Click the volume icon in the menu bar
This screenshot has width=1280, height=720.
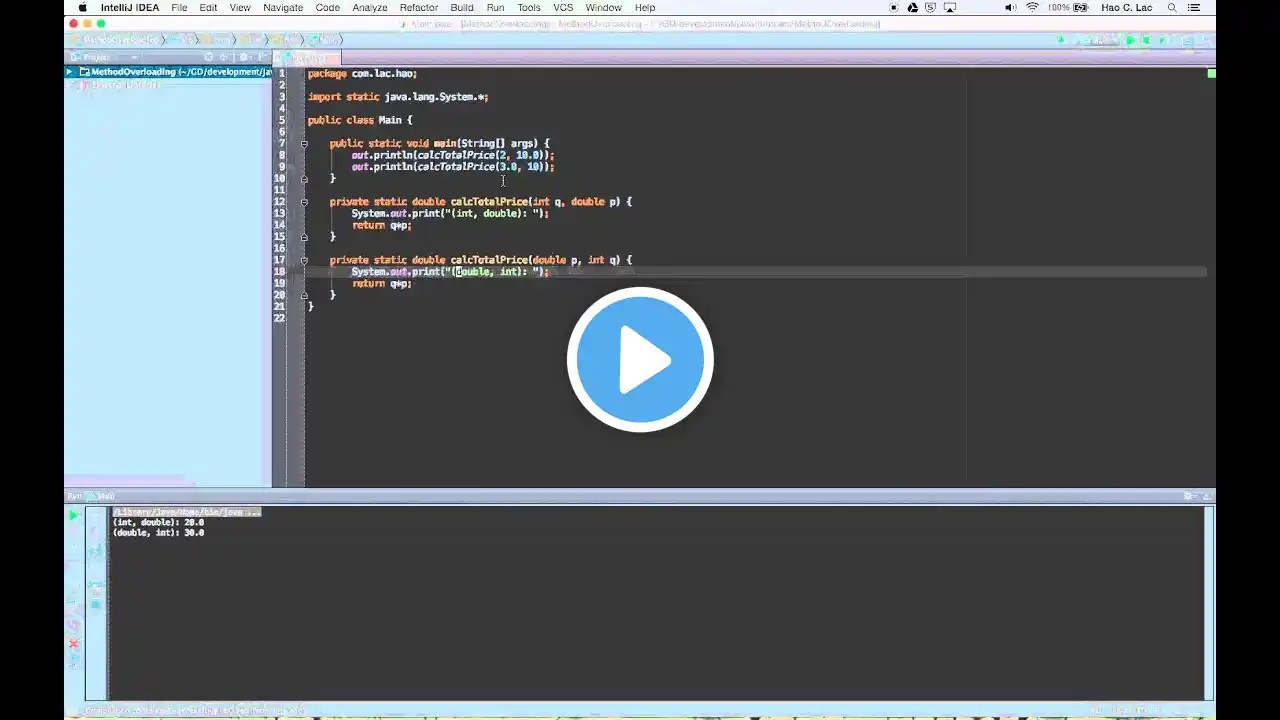pos(1010,8)
